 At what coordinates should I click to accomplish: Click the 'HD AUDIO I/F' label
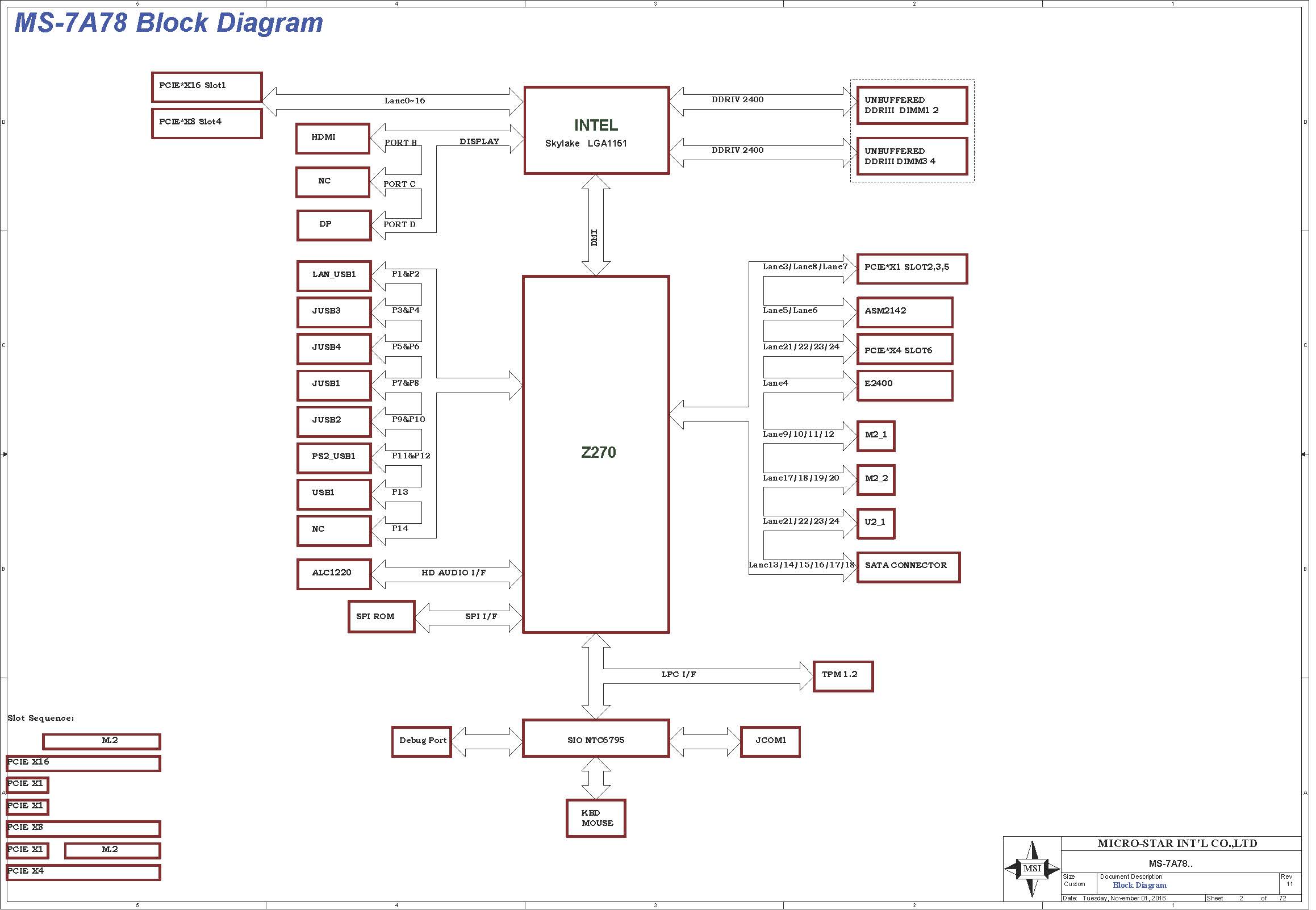point(455,573)
